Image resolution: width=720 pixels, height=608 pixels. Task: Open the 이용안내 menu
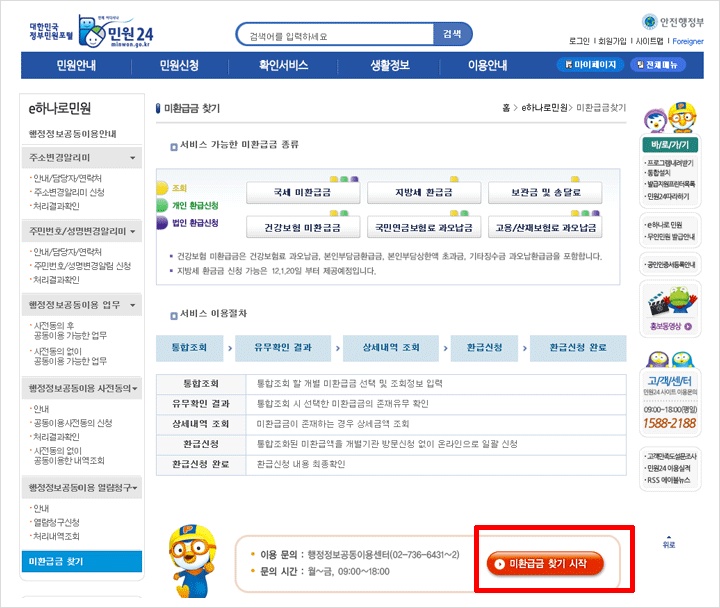coord(487,65)
